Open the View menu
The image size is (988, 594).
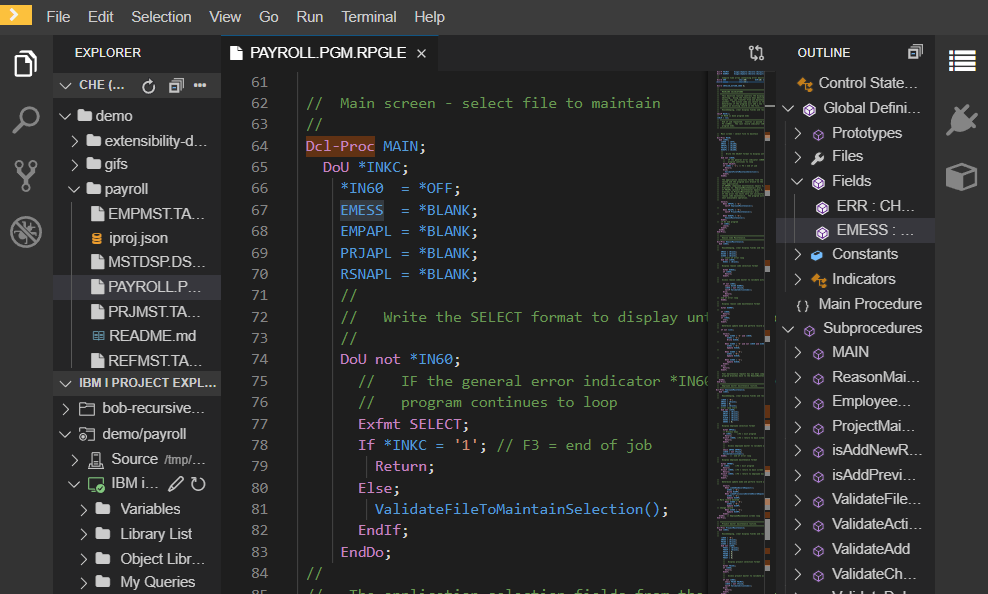click(x=225, y=17)
